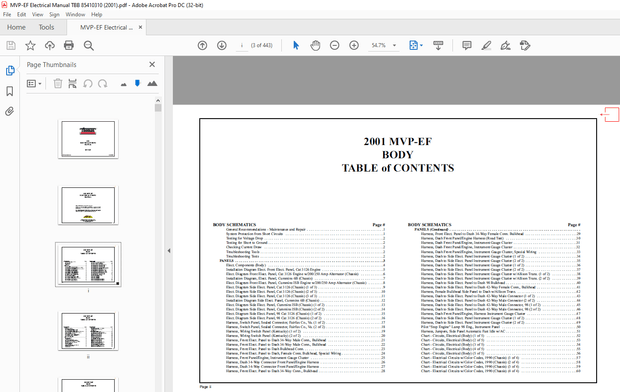
Task: Go to next page arrow
Action: [x=222, y=45]
